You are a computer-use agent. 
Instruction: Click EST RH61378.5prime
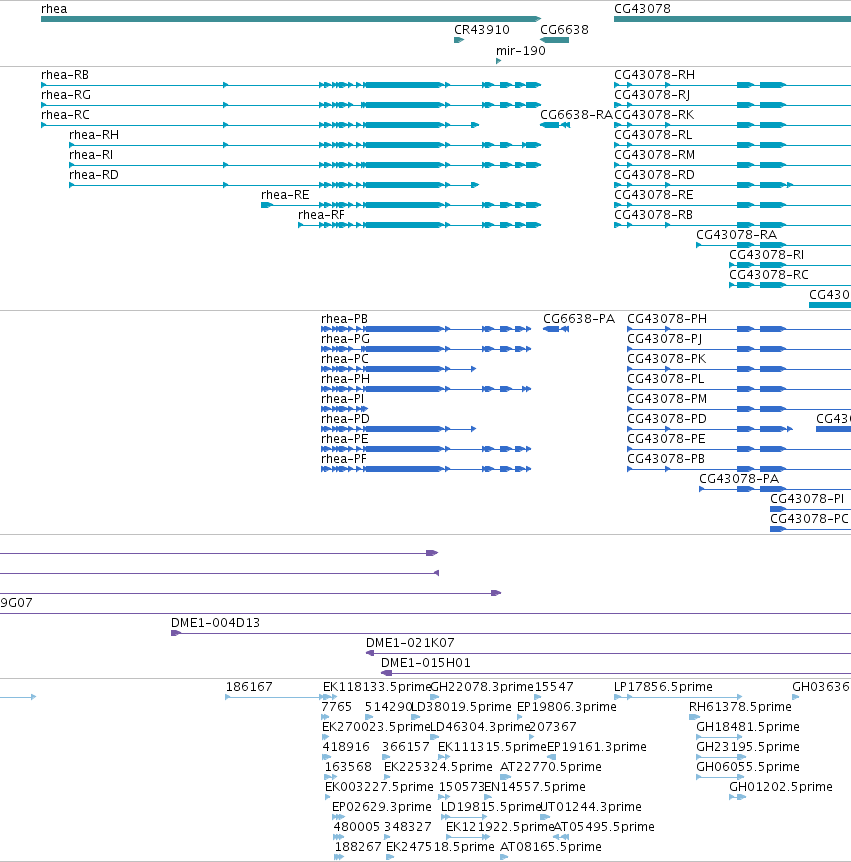[x=694, y=717]
